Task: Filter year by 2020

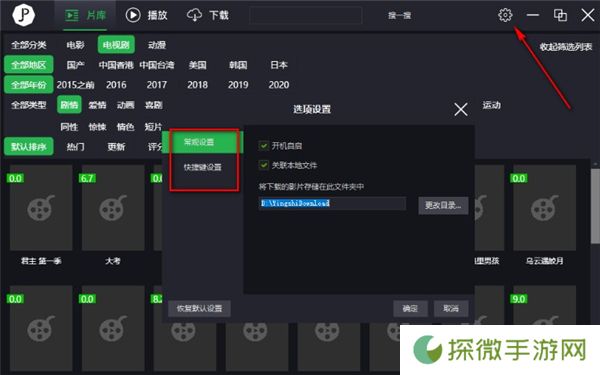Action: click(x=279, y=85)
